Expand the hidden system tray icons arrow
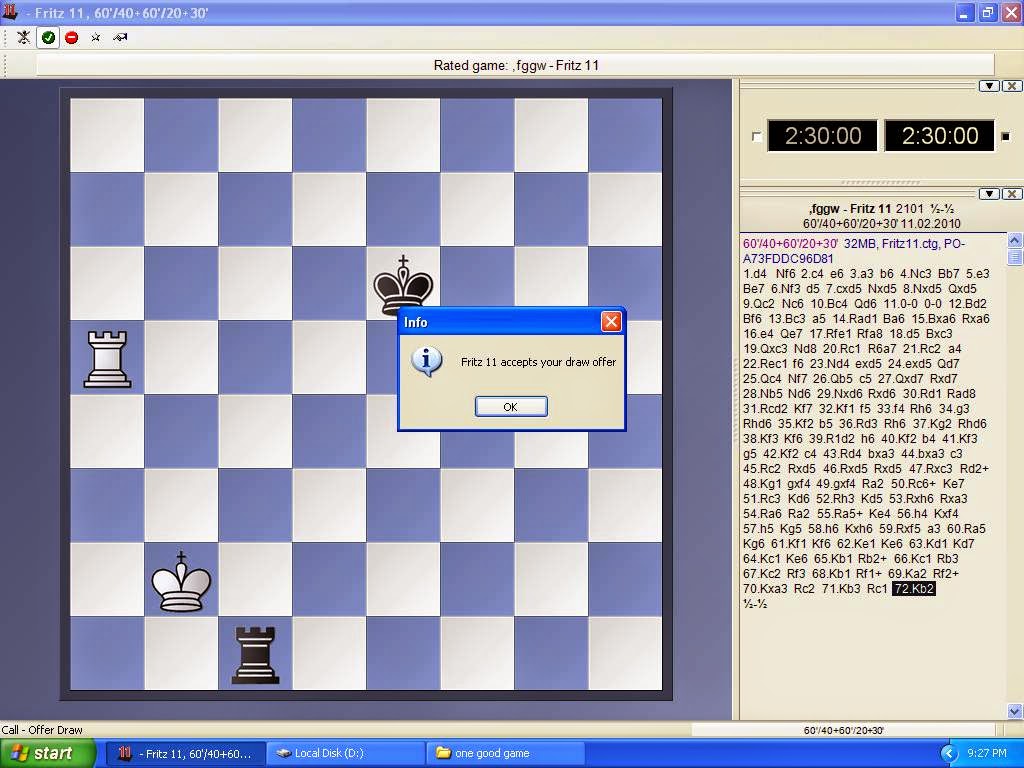 [x=949, y=754]
